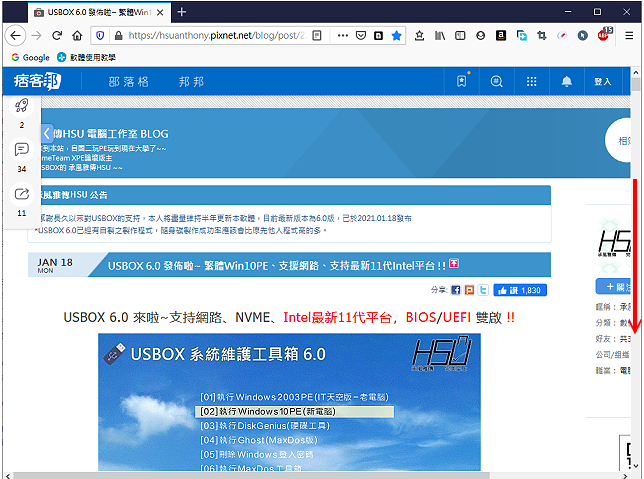The width and height of the screenshot is (644, 479).
Task: Open a new tab with plus button
Action: point(182,12)
